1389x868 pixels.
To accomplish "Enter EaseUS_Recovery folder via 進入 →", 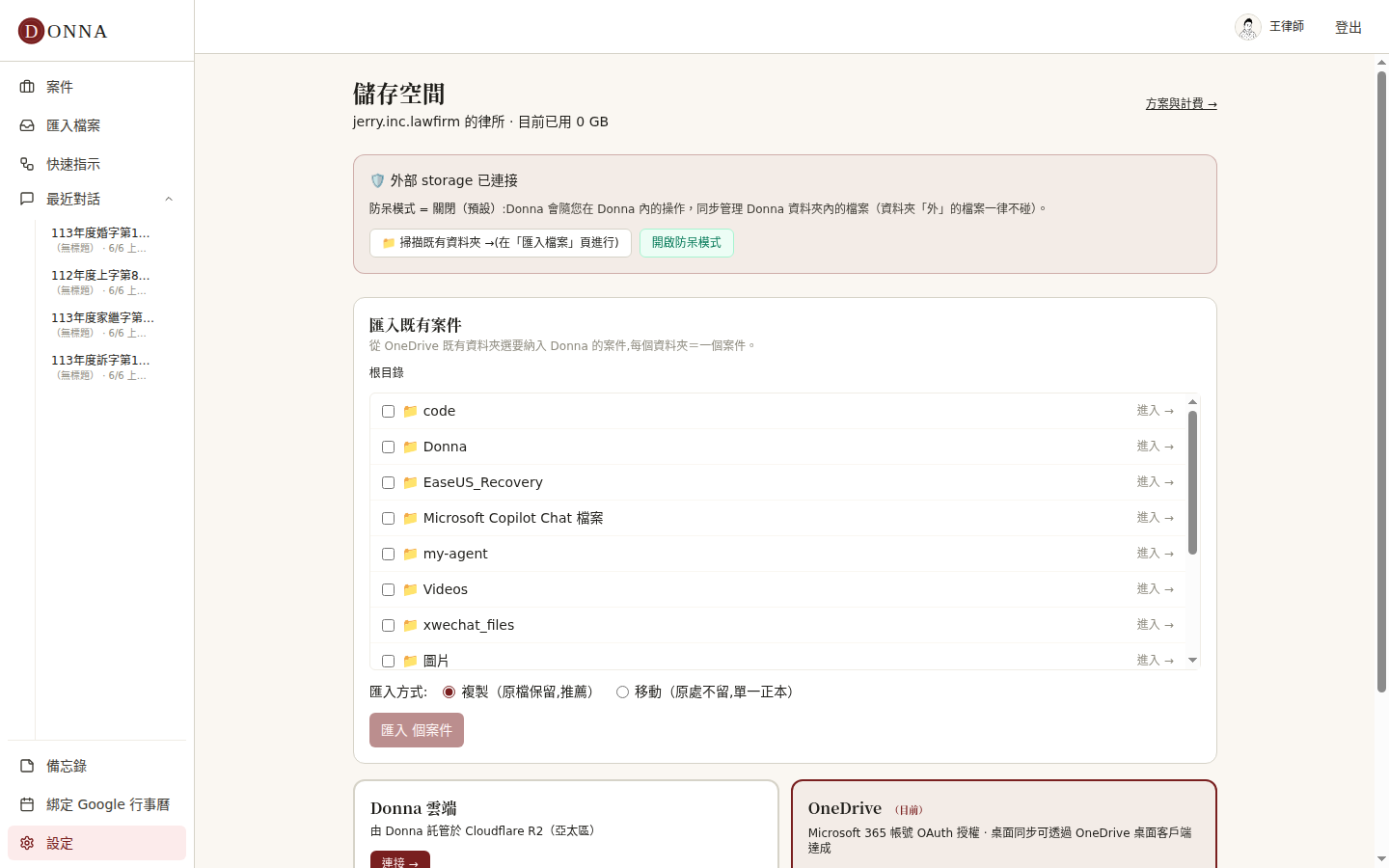I will [1155, 482].
